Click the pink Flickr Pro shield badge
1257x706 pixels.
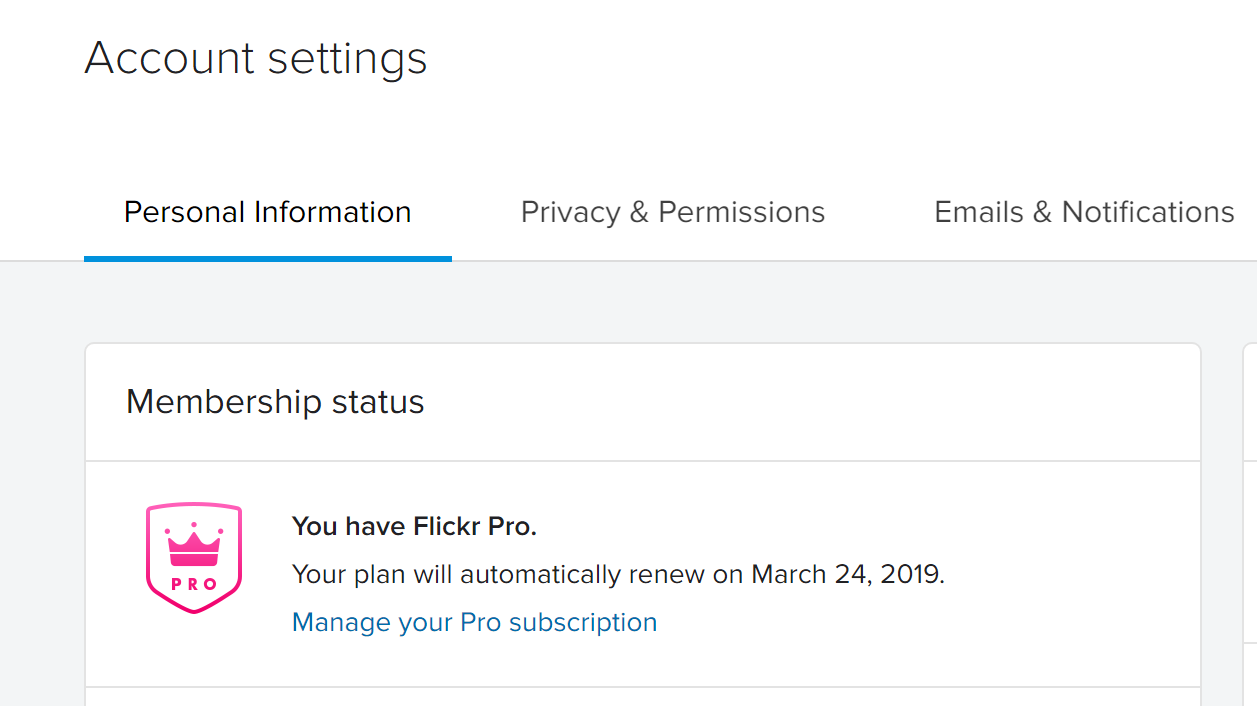[x=194, y=557]
